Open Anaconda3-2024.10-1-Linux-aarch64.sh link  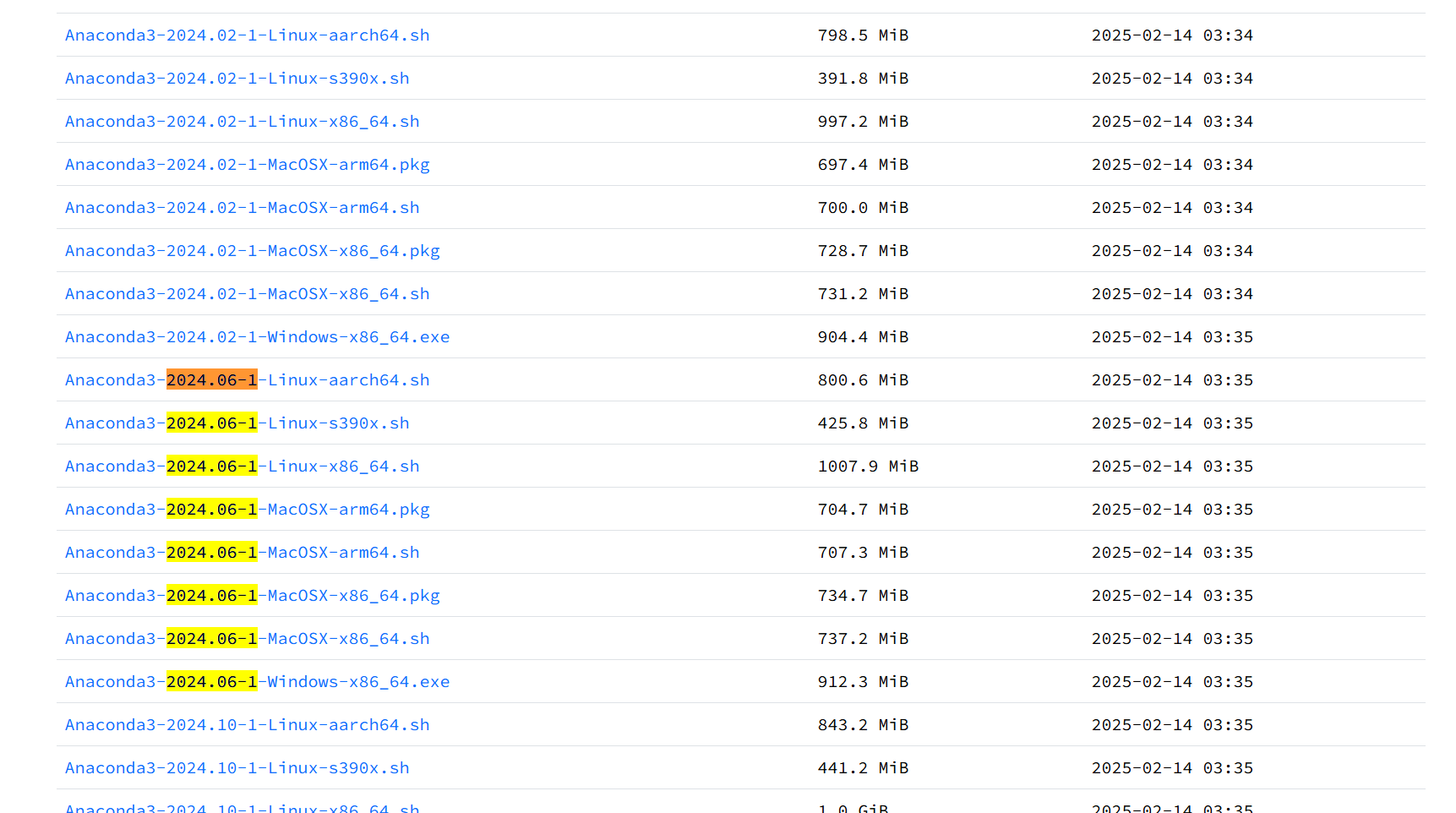(x=248, y=725)
